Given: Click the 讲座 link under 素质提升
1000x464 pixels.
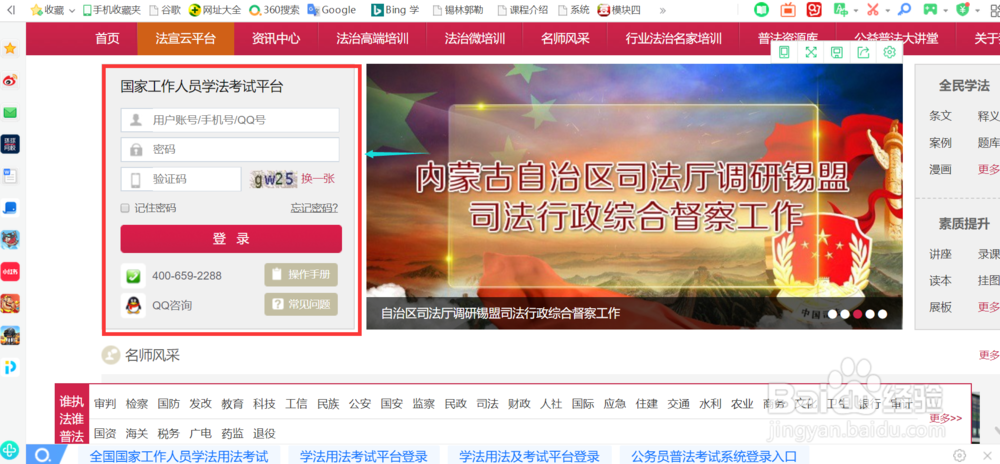Looking at the screenshot, I should coord(940,254).
